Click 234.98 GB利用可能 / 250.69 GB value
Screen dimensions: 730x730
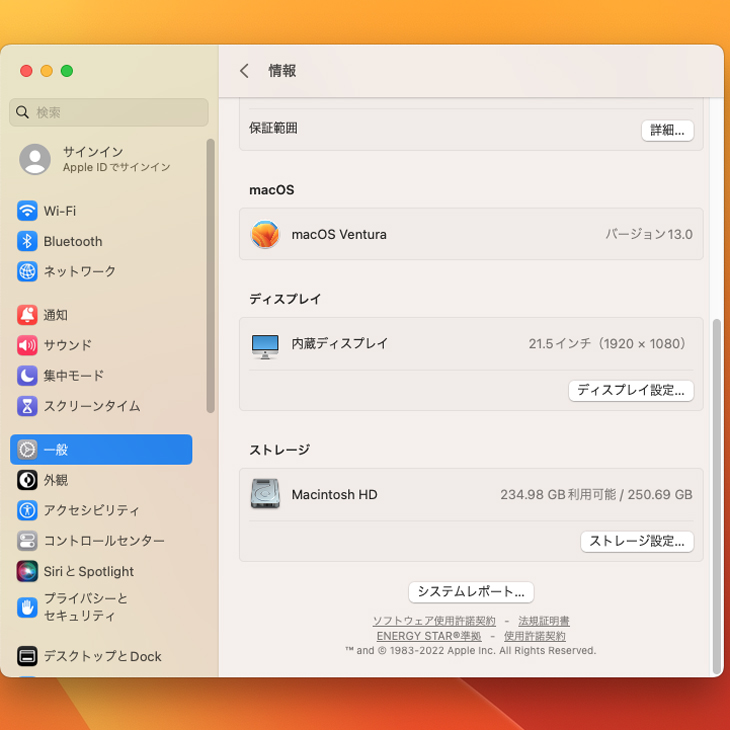pyautogui.click(x=596, y=494)
